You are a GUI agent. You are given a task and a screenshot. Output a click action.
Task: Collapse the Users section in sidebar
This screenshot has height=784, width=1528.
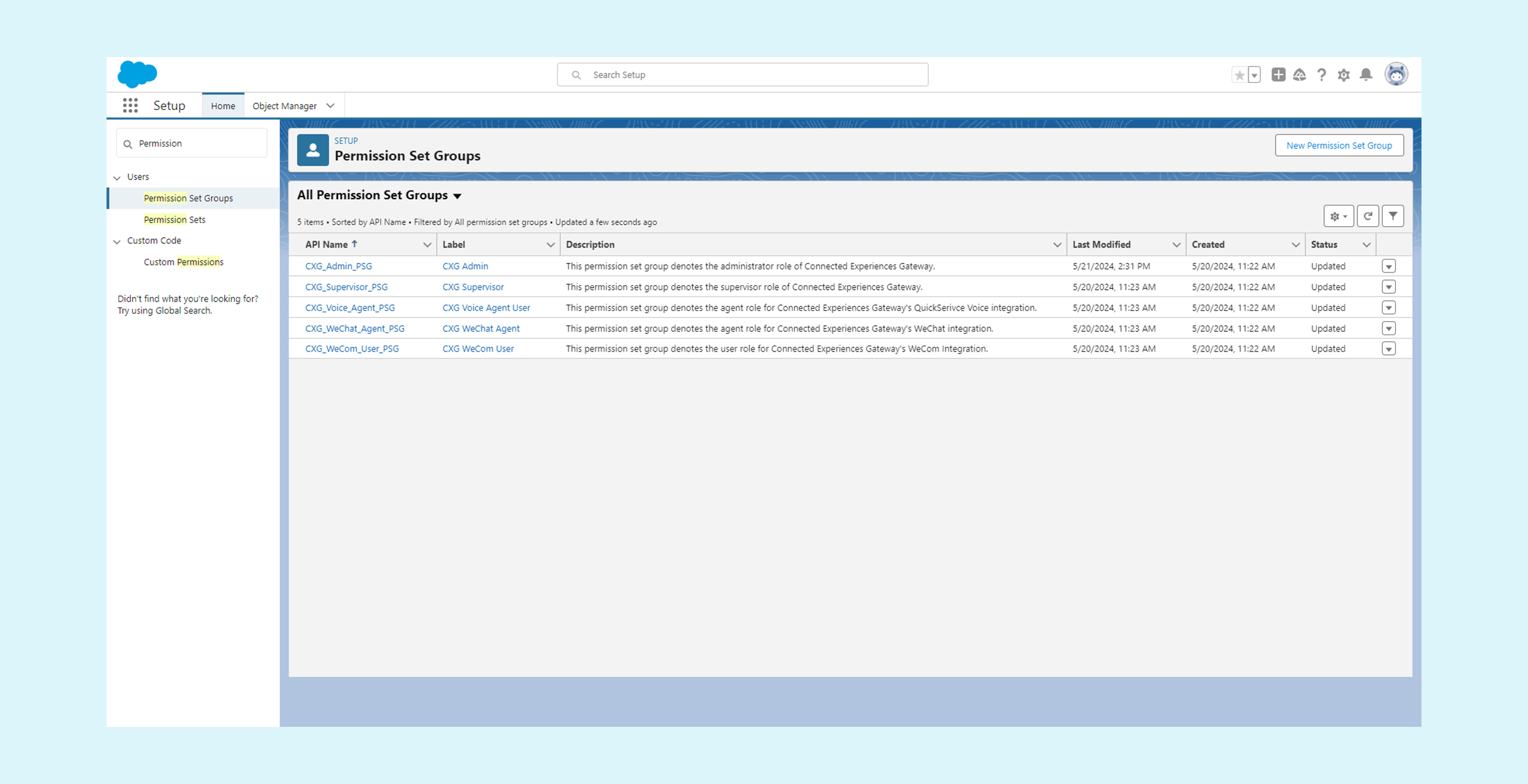(x=117, y=177)
